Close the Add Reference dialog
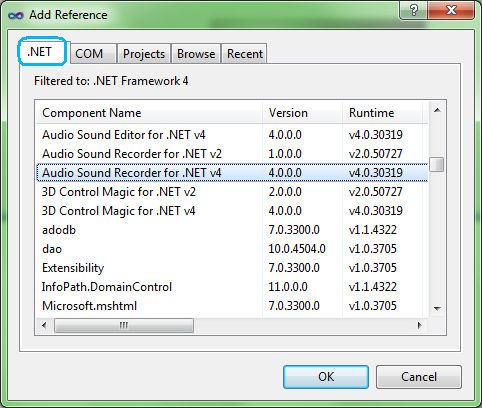 (451, 10)
